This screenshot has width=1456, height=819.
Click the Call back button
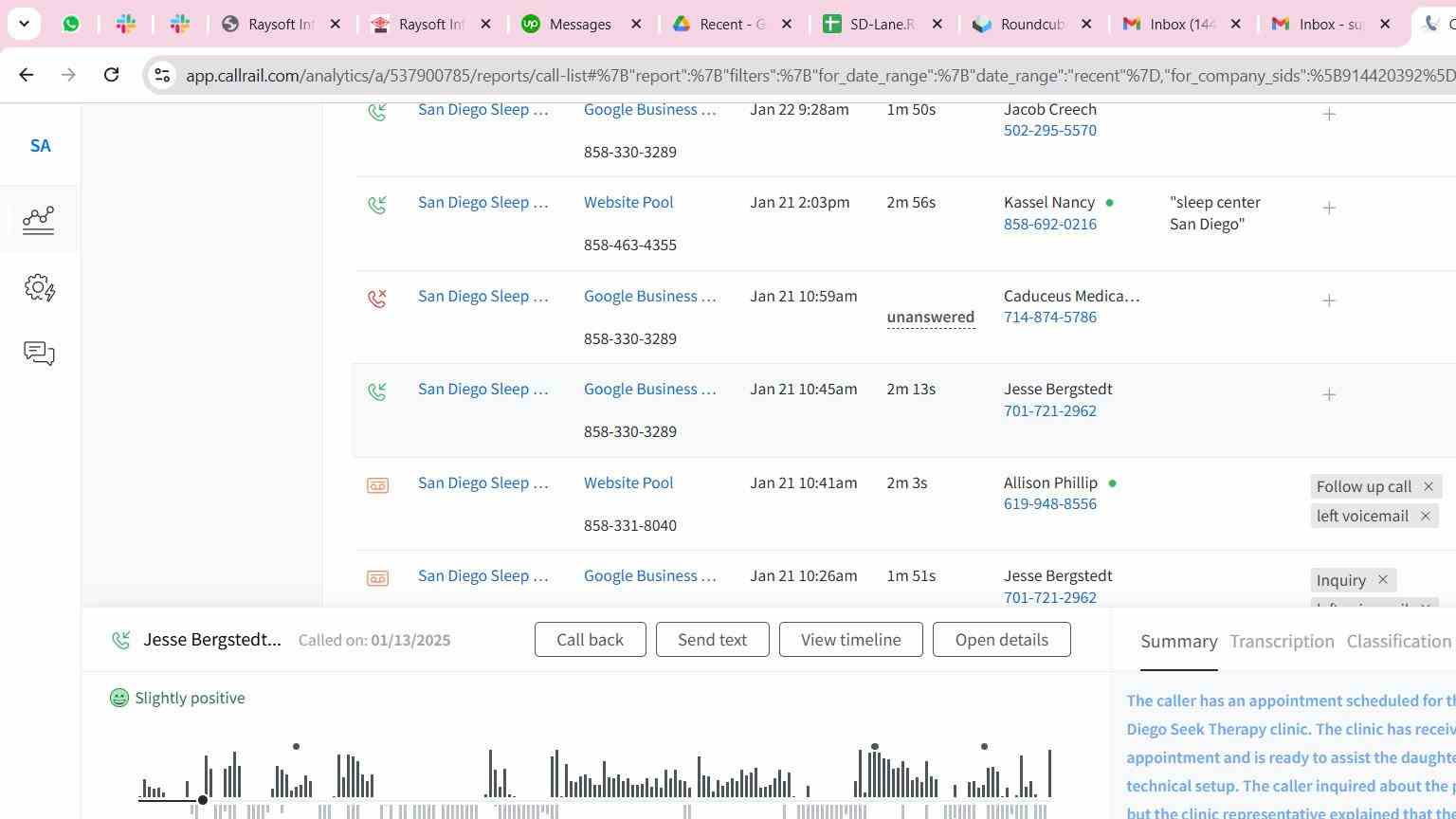tap(590, 640)
